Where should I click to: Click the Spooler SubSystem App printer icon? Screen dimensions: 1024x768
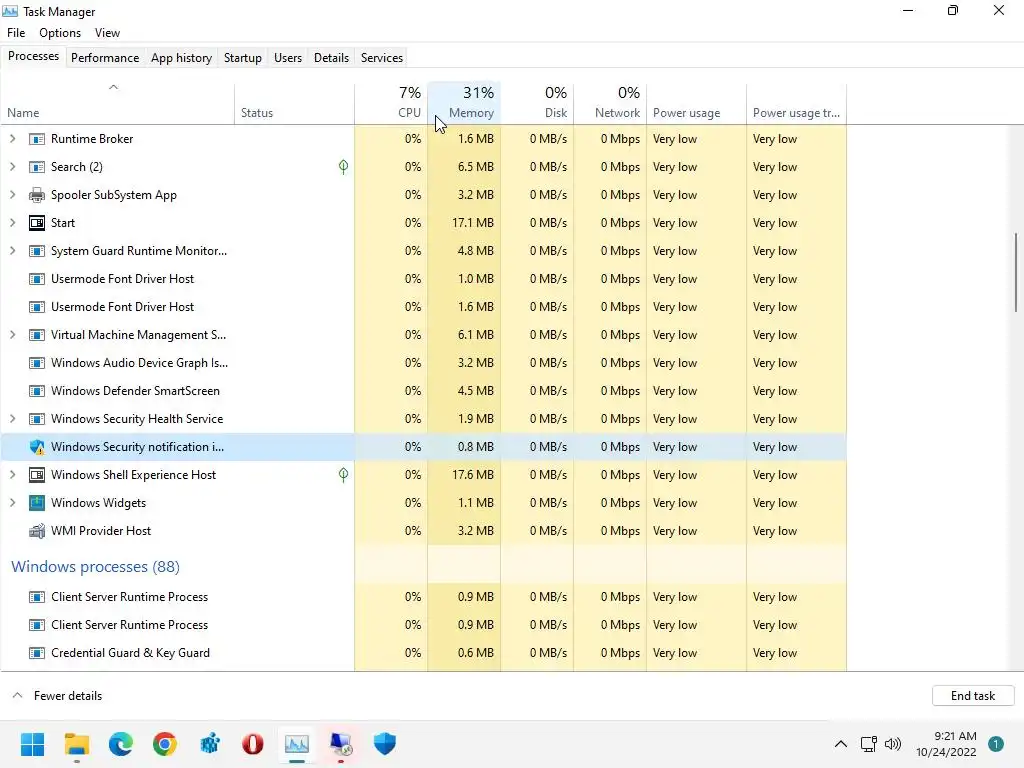(x=37, y=195)
